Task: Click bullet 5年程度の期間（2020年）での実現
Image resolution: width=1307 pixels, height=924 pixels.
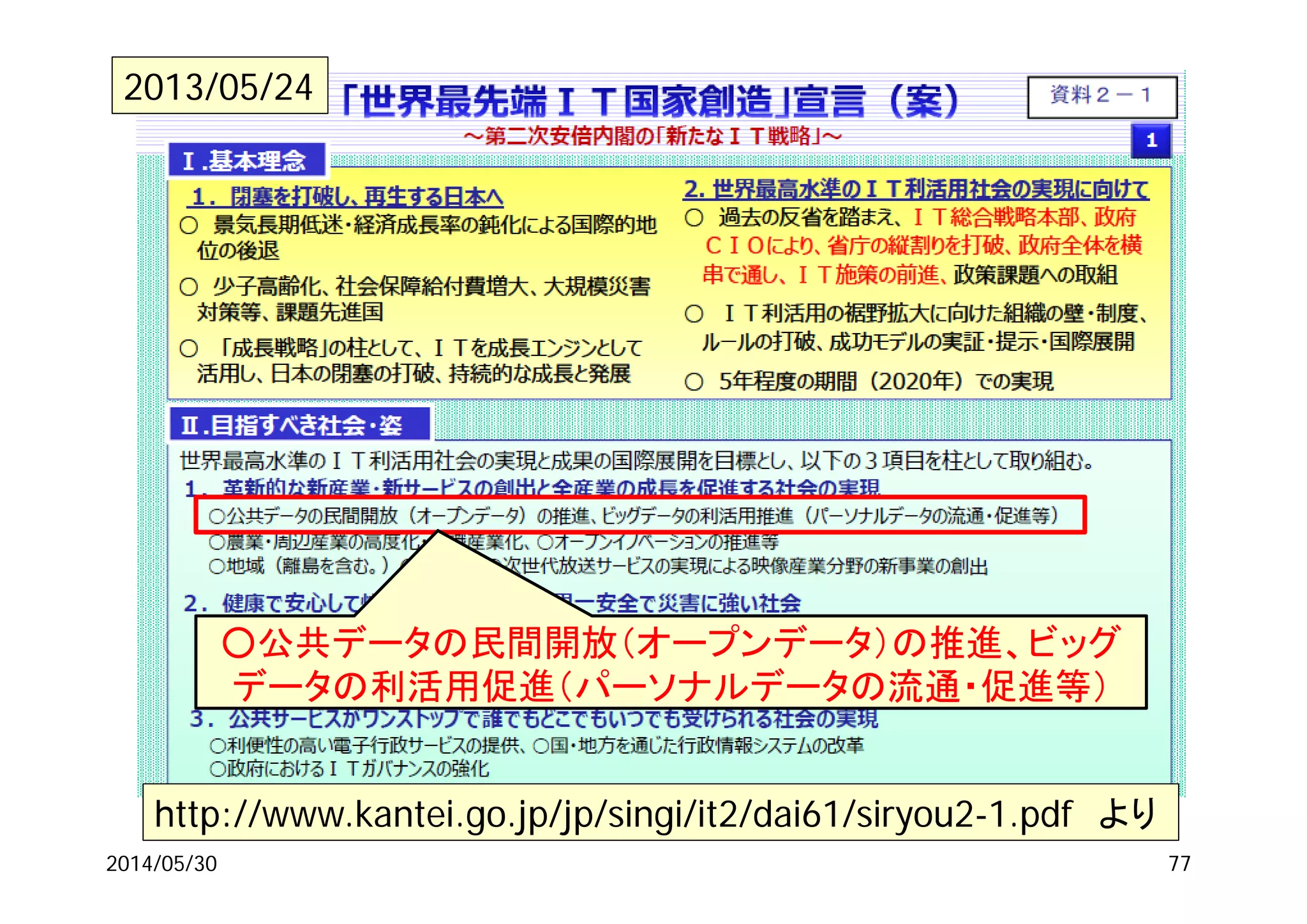Action: [869, 381]
